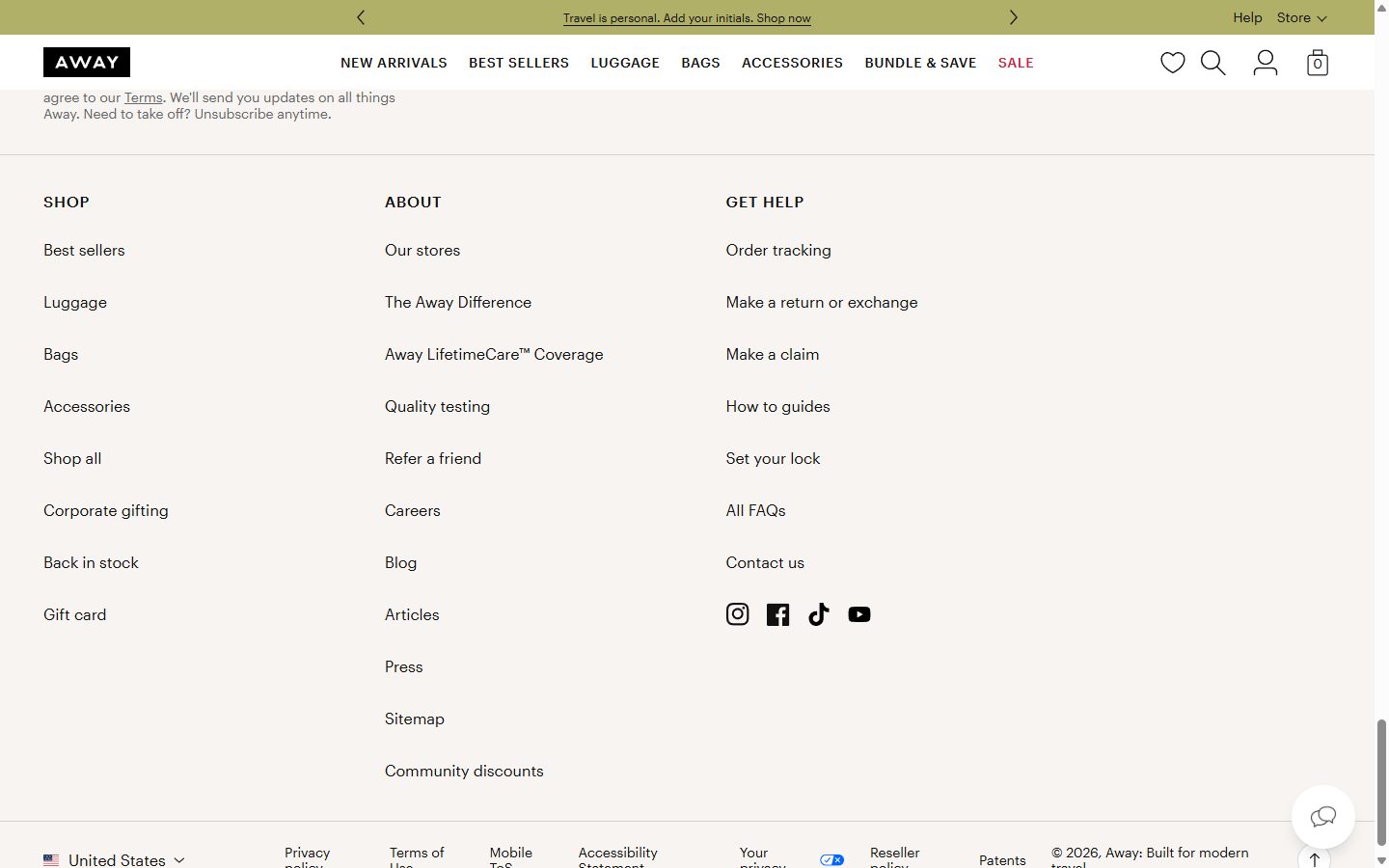Open Make a claim link
1389x868 pixels.
pos(773,354)
